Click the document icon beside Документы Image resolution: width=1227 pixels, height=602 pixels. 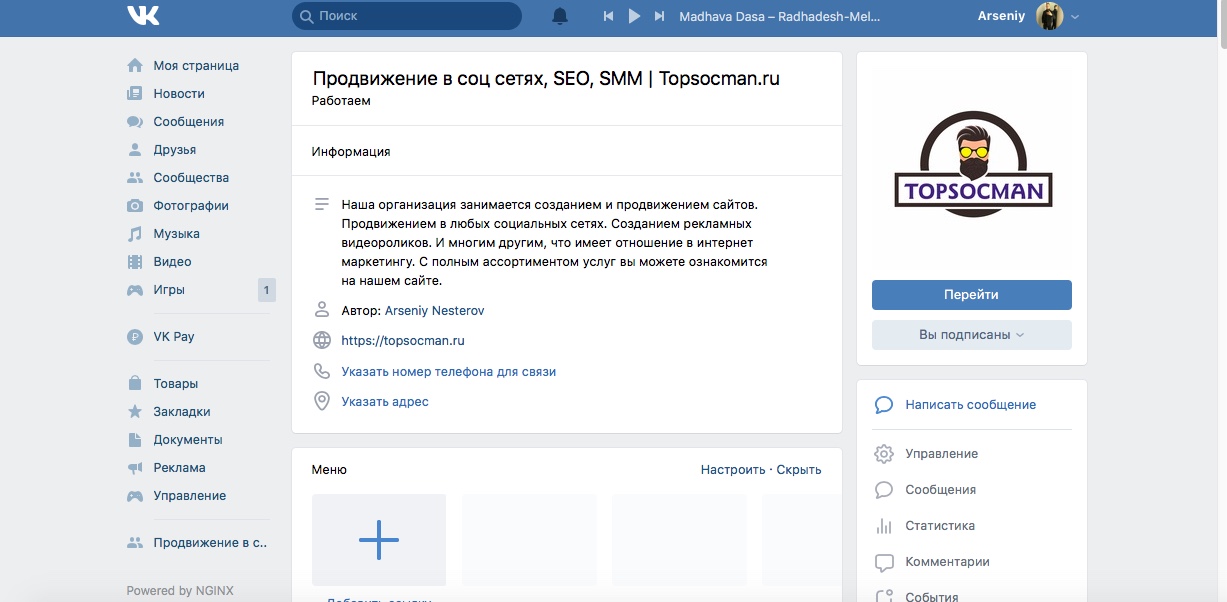click(135, 439)
